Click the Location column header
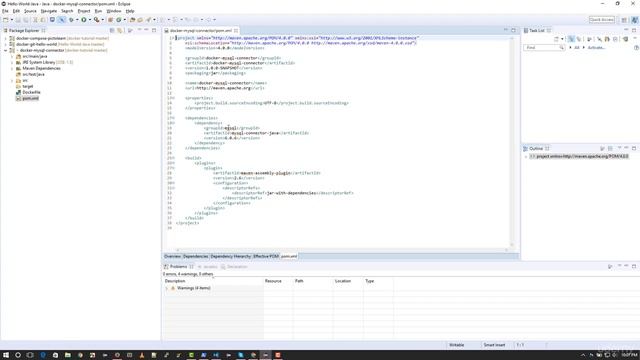The width and height of the screenshot is (640, 360). point(343,281)
